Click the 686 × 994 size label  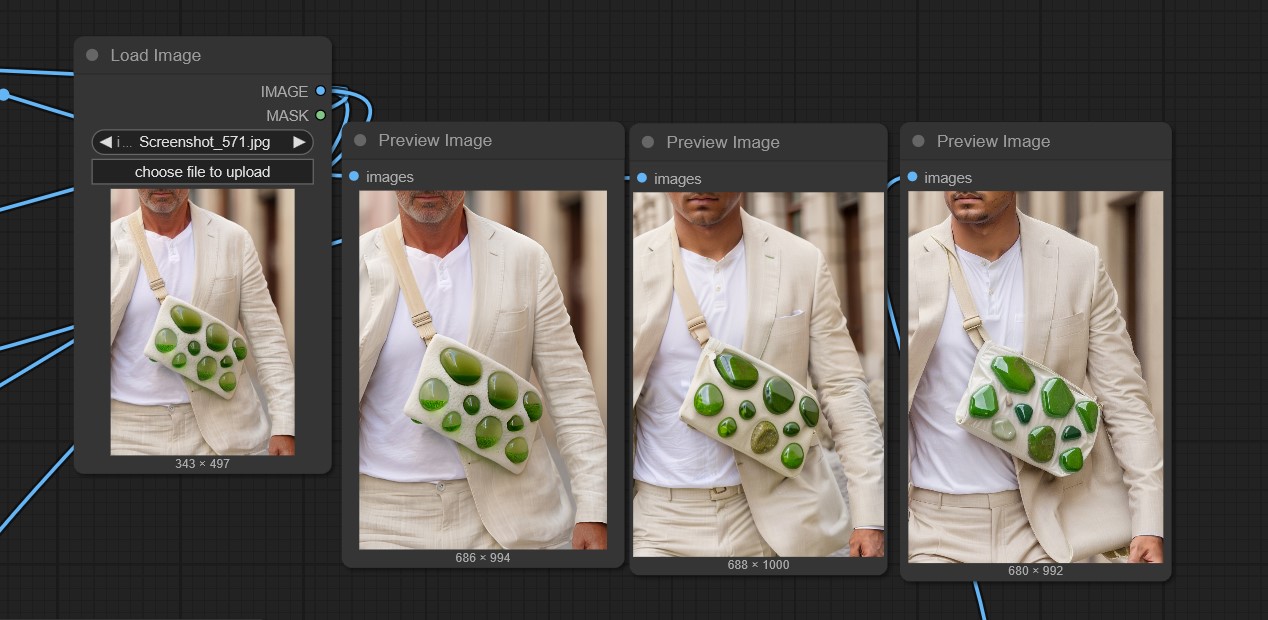click(x=483, y=557)
